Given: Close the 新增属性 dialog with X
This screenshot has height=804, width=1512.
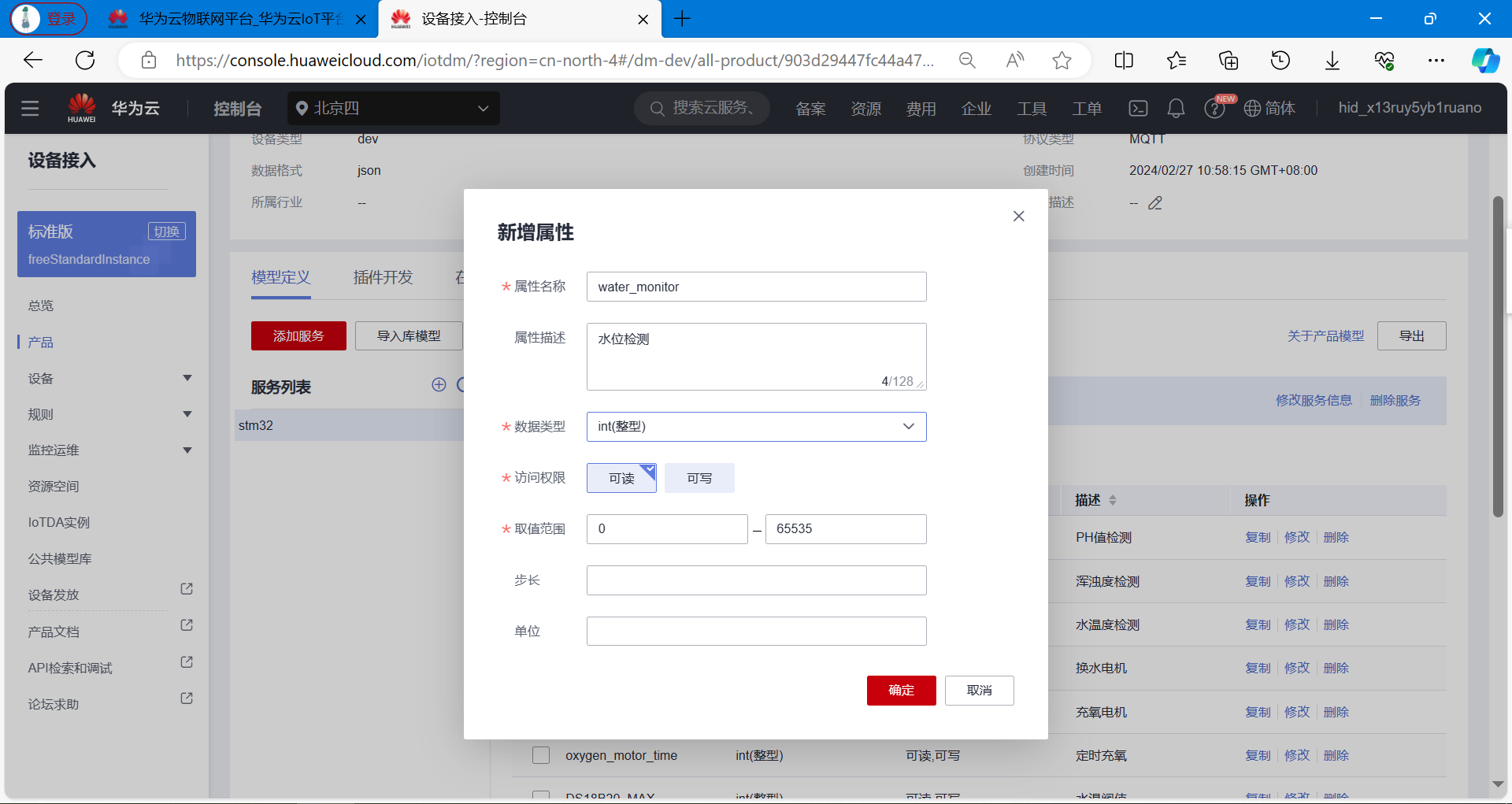Looking at the screenshot, I should [1018, 216].
